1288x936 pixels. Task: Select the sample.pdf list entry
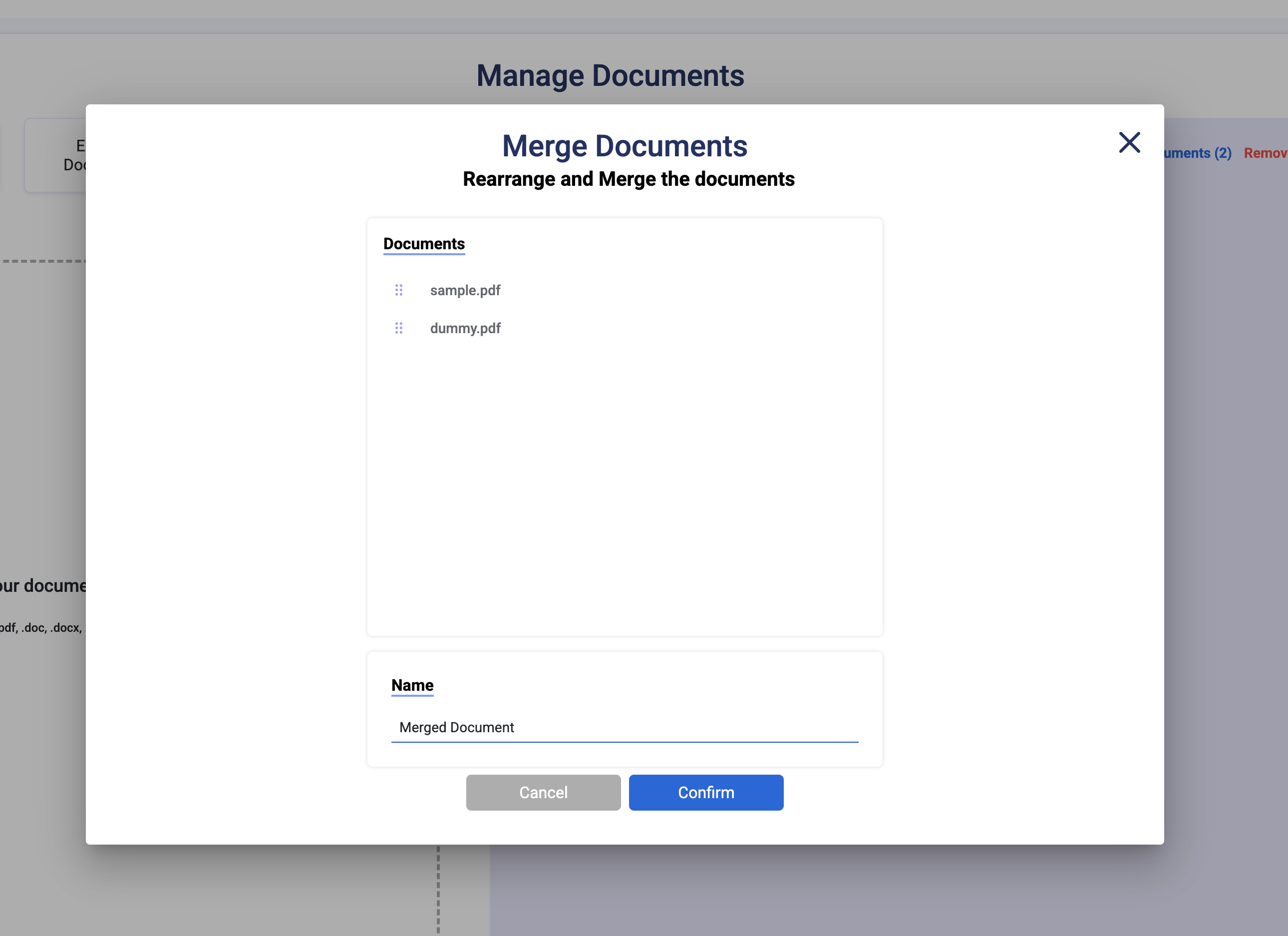pyautogui.click(x=465, y=290)
